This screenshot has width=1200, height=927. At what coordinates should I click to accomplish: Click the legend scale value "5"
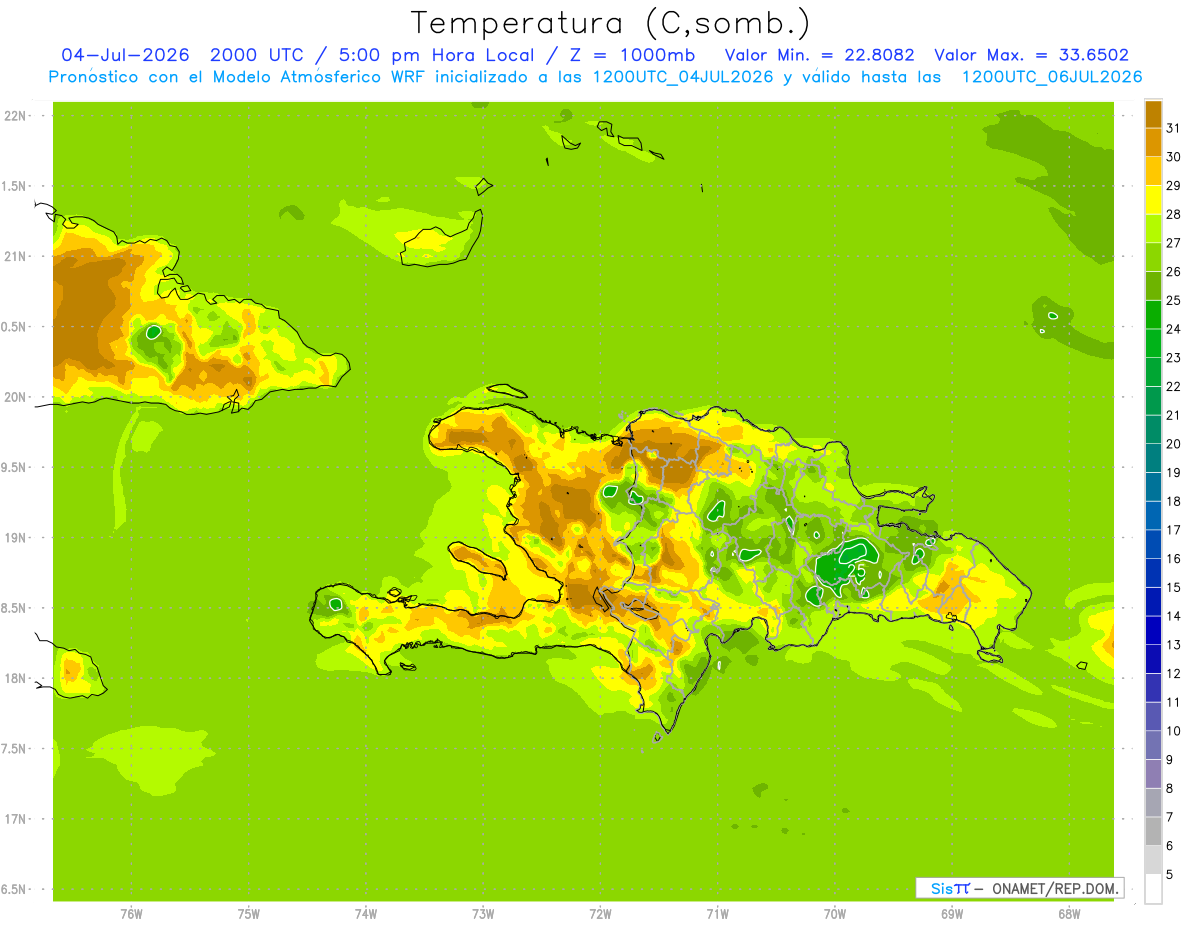pyautogui.click(x=1171, y=875)
